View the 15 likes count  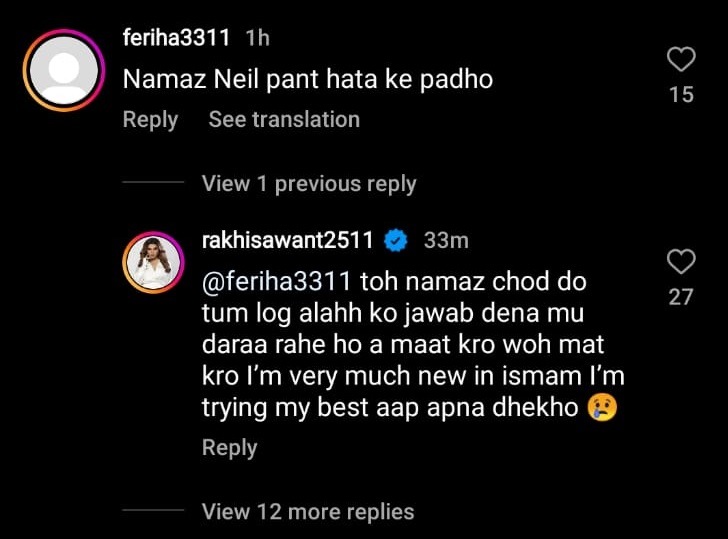coord(681,96)
